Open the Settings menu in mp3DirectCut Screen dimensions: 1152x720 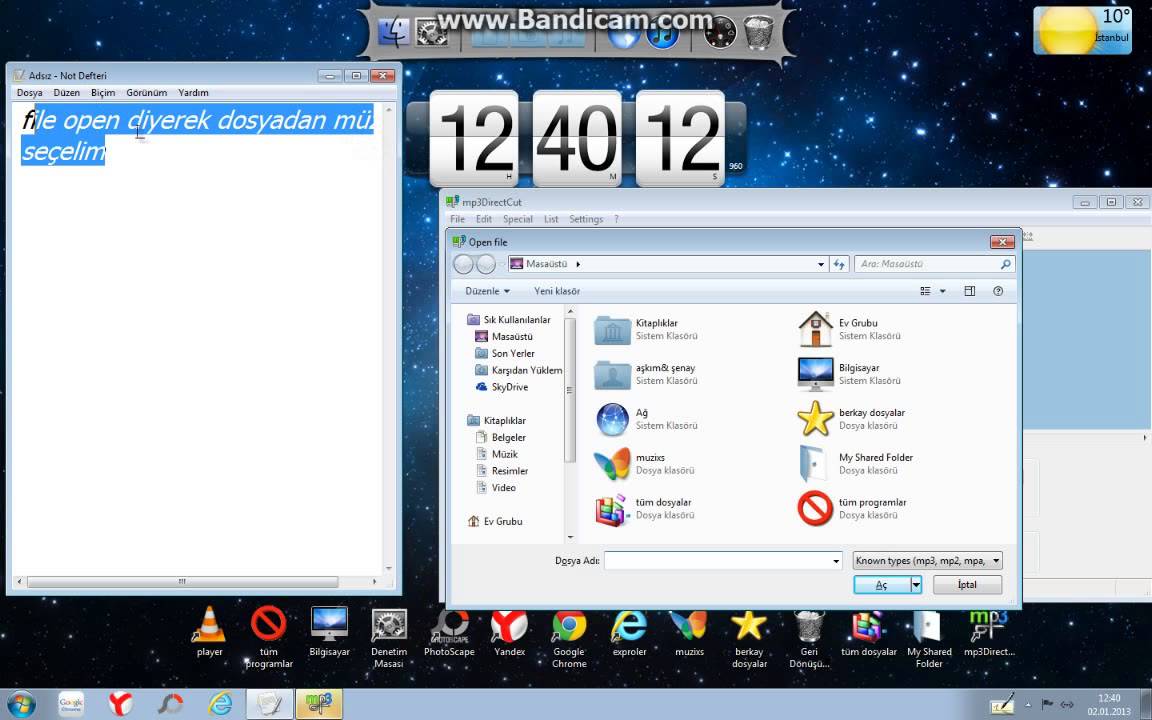(x=586, y=219)
